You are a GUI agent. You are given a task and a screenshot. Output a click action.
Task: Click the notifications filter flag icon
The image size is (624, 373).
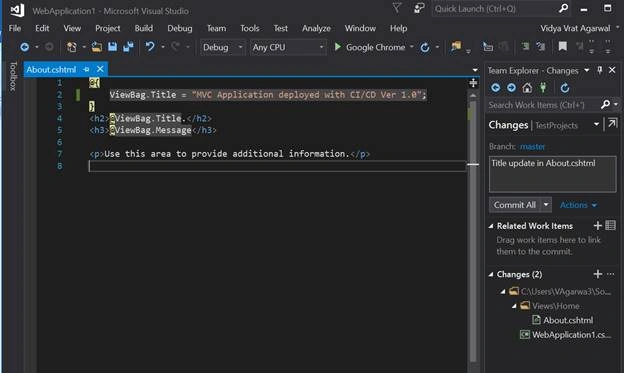397,8
